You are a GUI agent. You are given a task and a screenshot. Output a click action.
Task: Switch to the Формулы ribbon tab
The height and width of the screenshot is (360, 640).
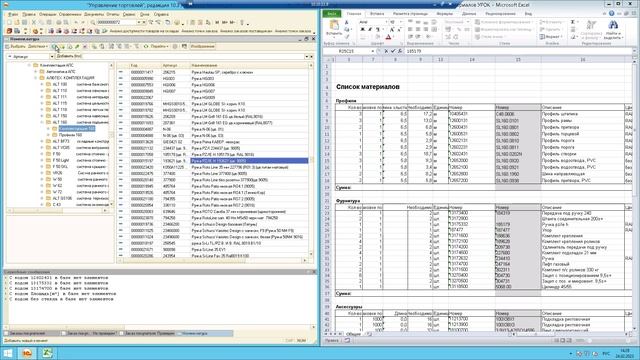click(x=444, y=13)
